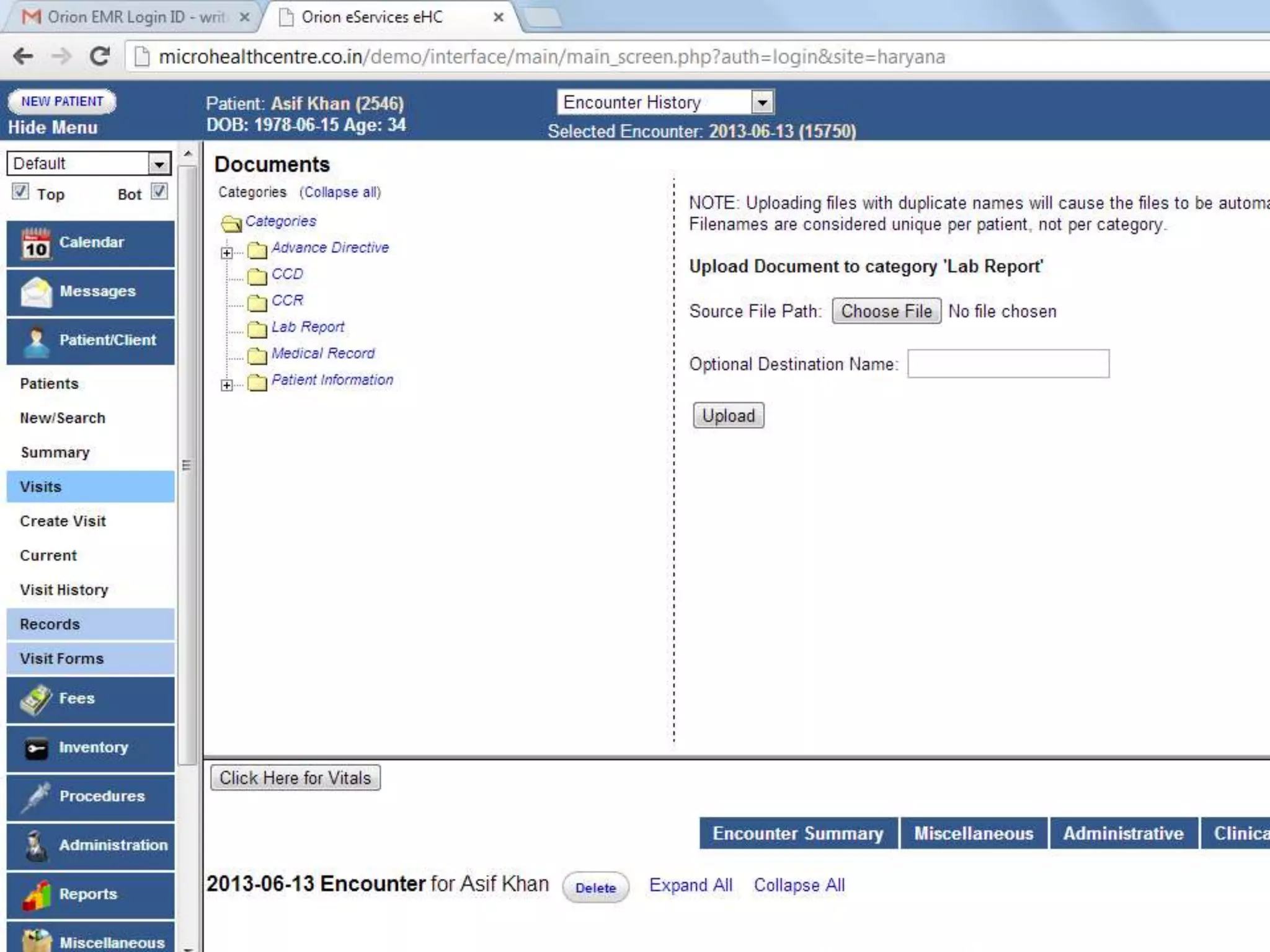1270x952 pixels.
Task: Reload the page with browser refresh icon
Action: point(100,56)
